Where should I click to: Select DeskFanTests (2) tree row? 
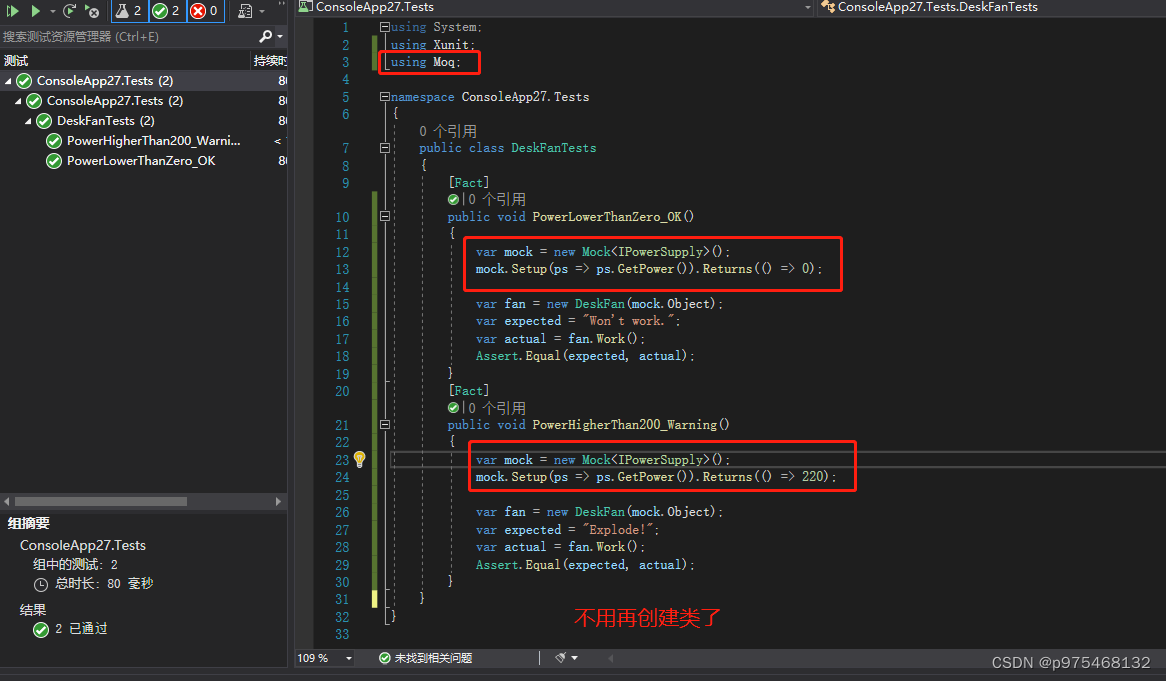pos(144,120)
